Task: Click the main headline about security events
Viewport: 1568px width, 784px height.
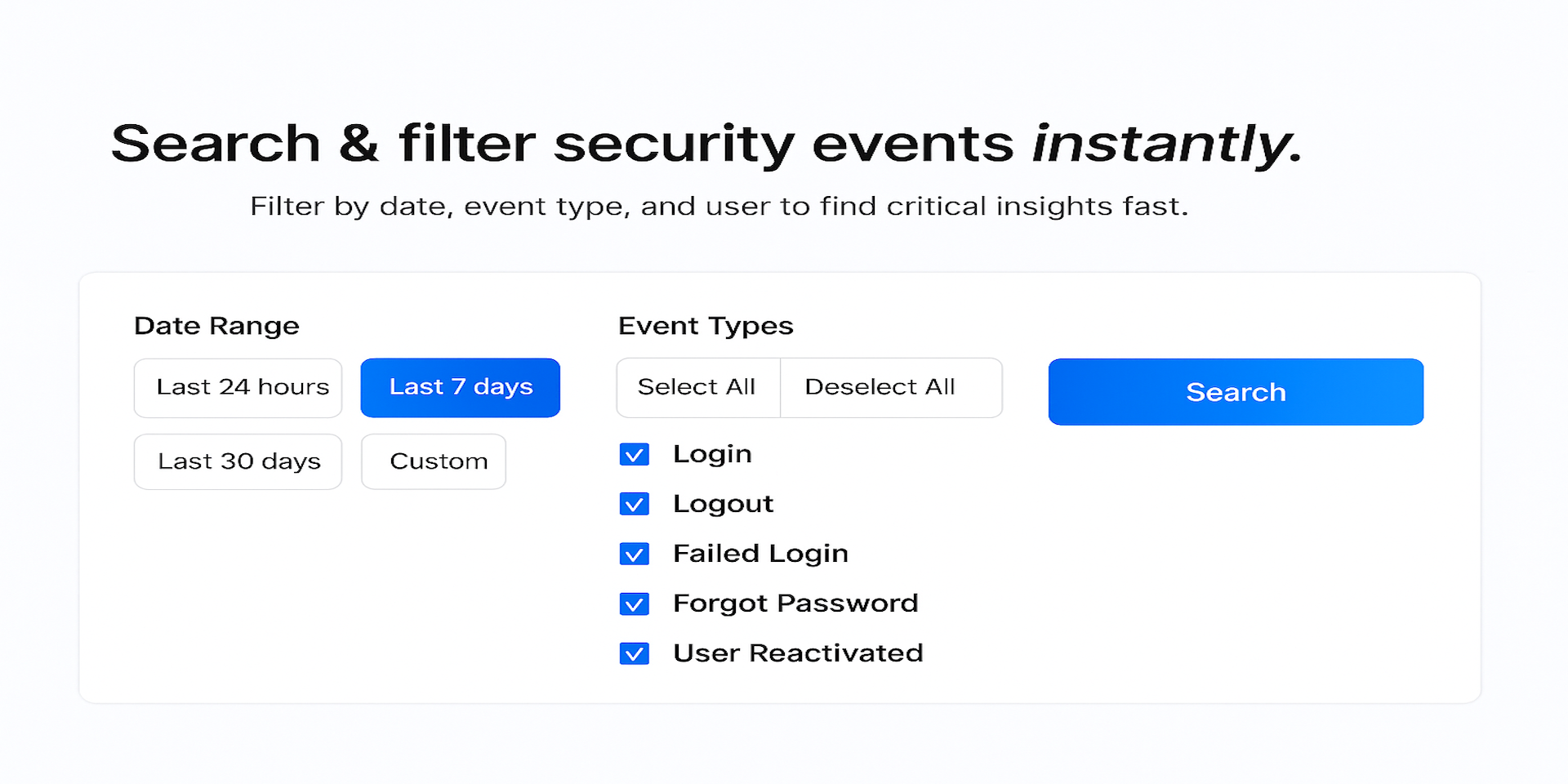Action: (706, 144)
